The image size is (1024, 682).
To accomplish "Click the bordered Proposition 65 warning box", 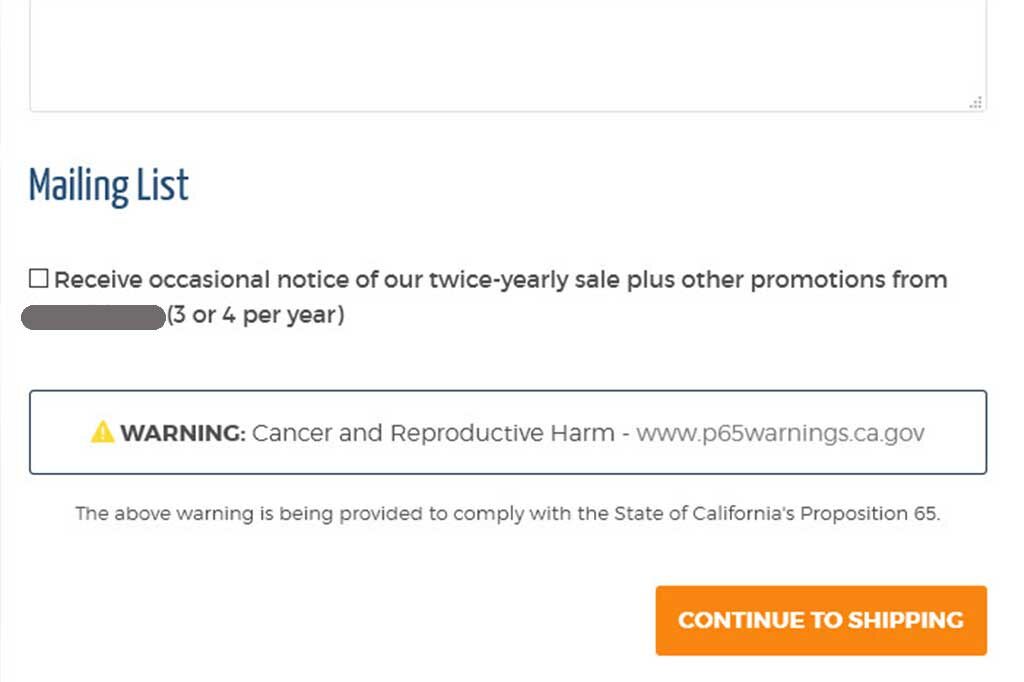I will click(x=508, y=432).
